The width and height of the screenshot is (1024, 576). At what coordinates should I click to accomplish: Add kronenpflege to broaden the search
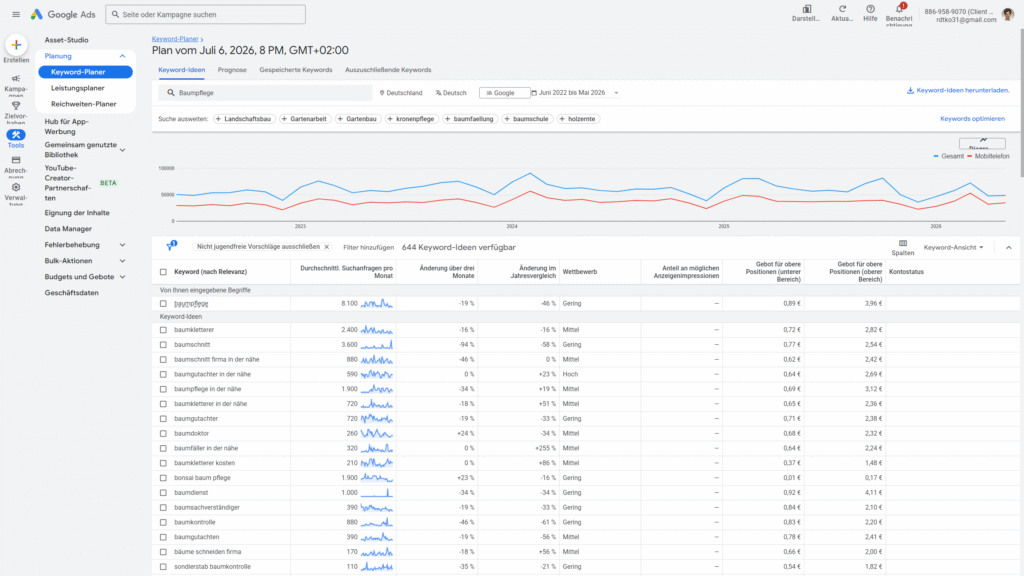point(410,119)
